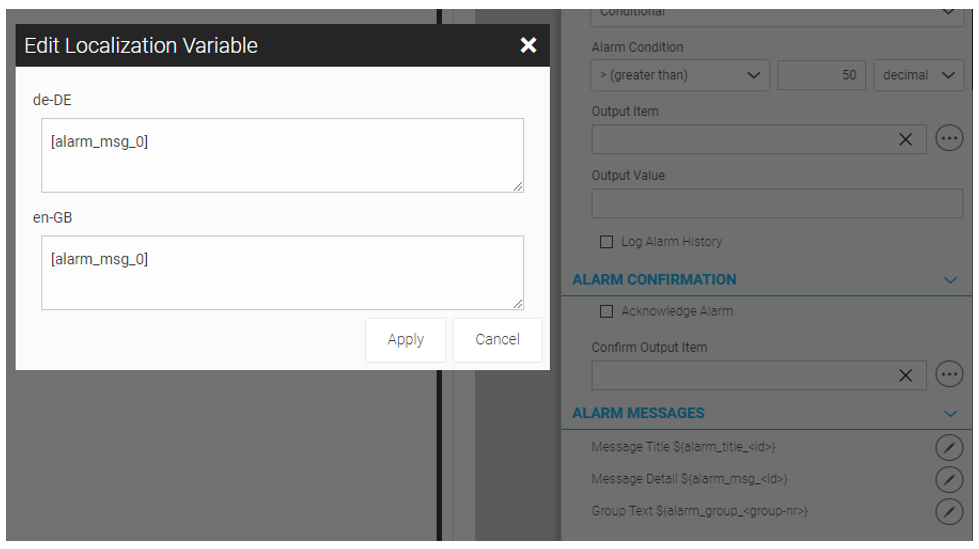979x549 pixels.
Task: Clear the Output Item field
Action: [x=906, y=140]
